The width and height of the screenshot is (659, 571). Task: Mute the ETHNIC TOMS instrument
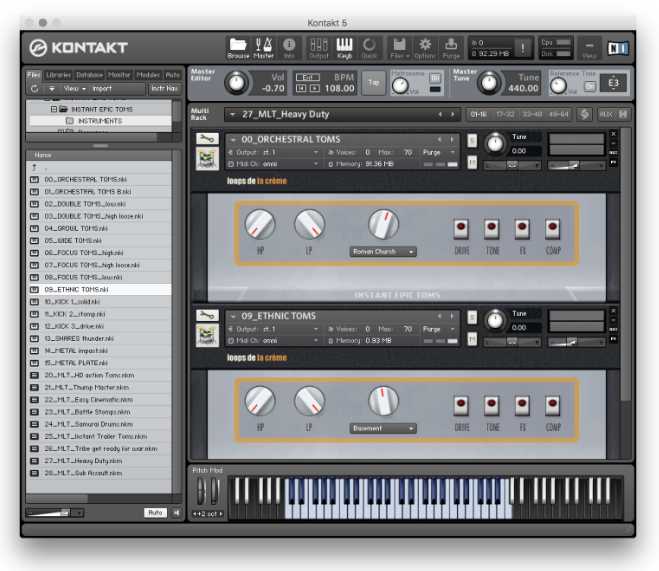click(x=472, y=339)
